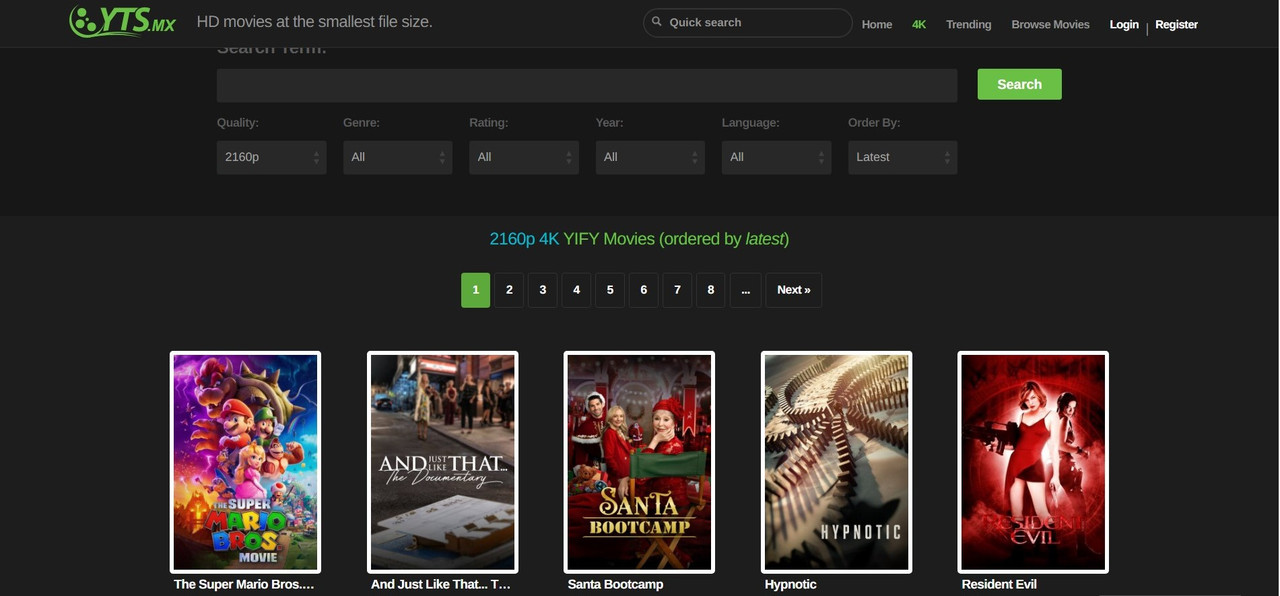Viewport: 1280px width, 596px height.
Task: Go to pagination page 5
Action: [x=610, y=290]
